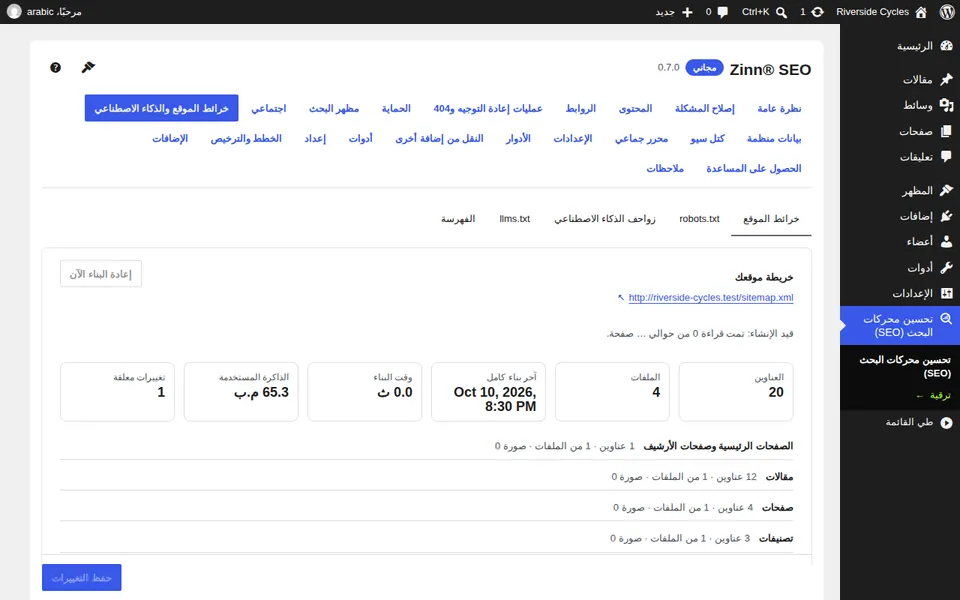This screenshot has width=960, height=600.
Task: Open الحصول على المساعدة link
Action: pos(754,168)
